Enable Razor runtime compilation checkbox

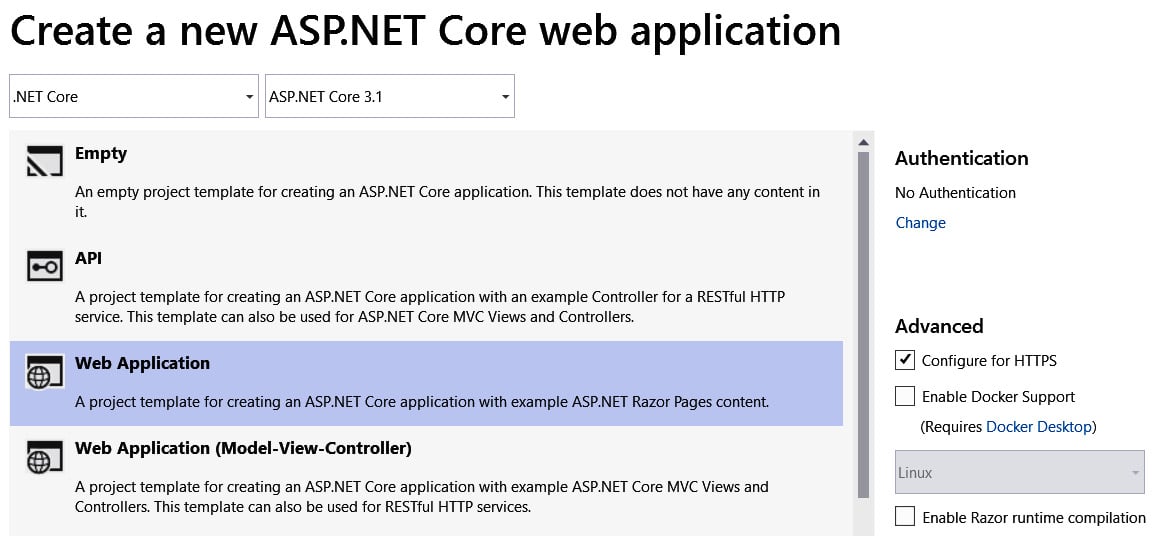click(x=905, y=517)
